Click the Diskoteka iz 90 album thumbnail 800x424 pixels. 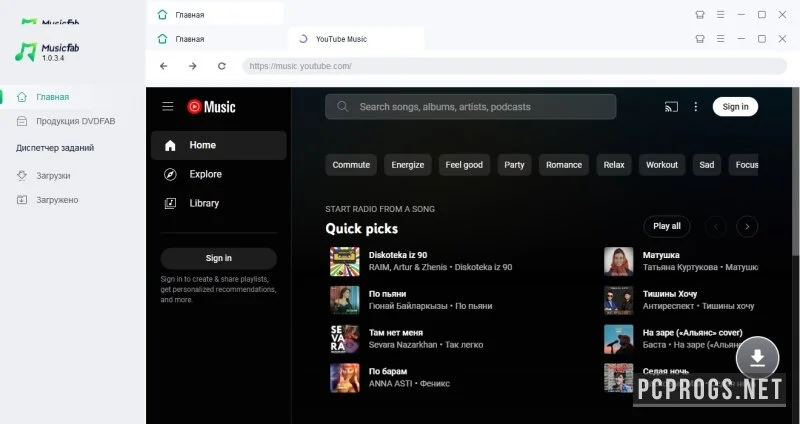(x=345, y=261)
